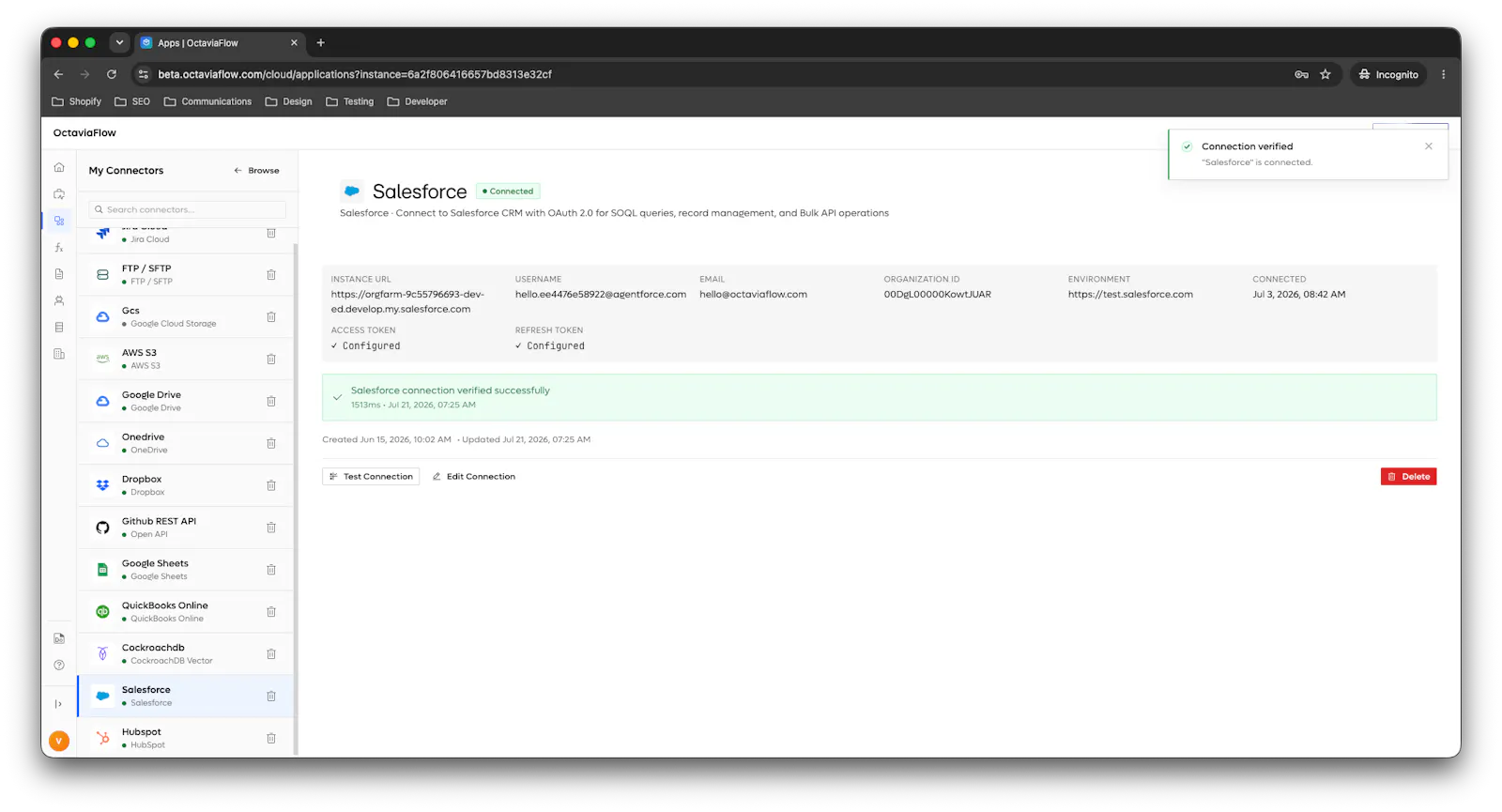The image size is (1502, 812).
Task: Select the Gcs connector
Action: [186, 317]
